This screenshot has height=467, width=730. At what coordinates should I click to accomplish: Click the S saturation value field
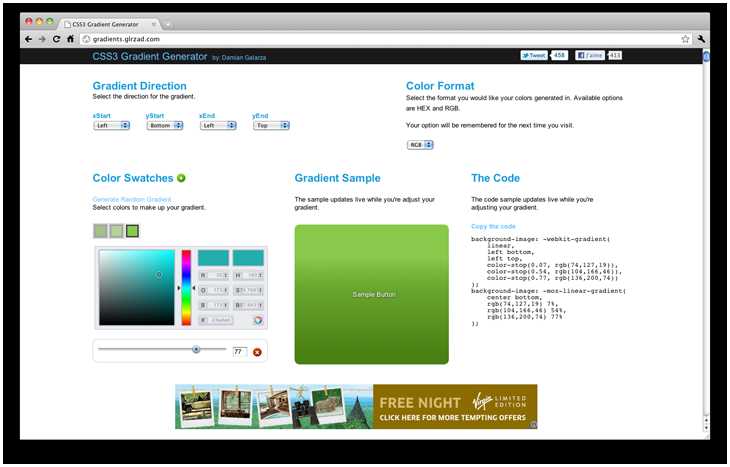pos(249,291)
